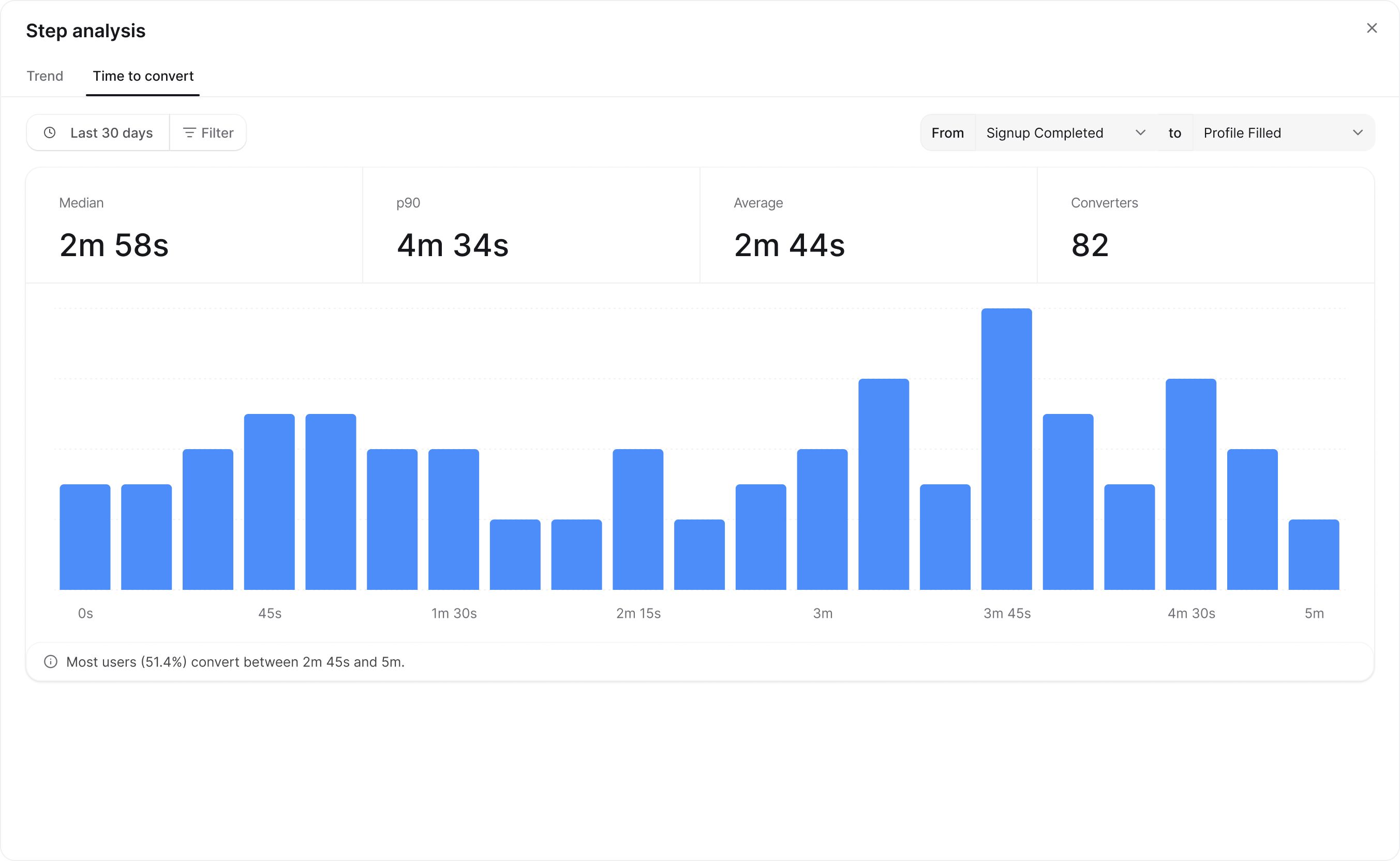1400x861 pixels.
Task: Select the bar above the 4m 30s label
Action: 1191,484
